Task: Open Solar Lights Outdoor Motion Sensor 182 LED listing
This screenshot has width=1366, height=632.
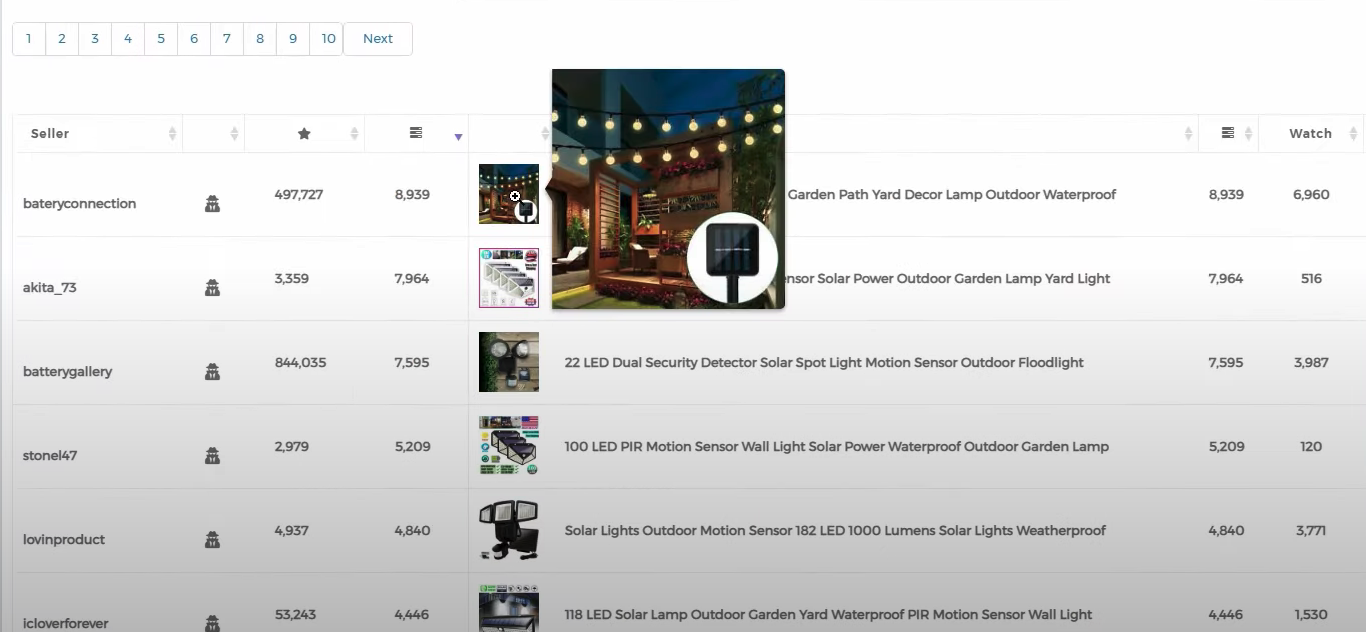Action: coord(835,531)
